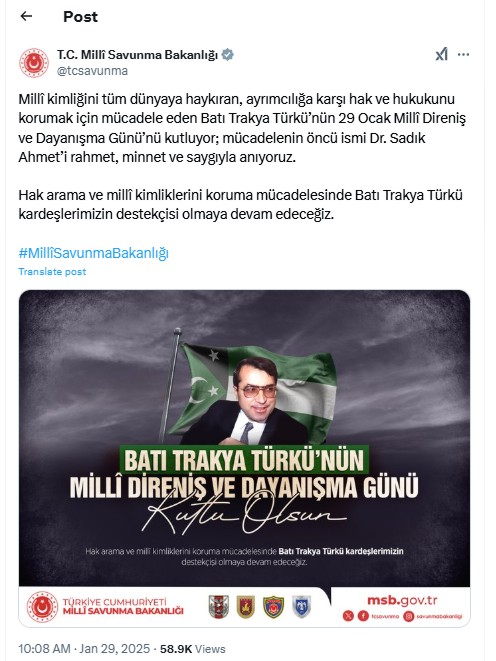The height and width of the screenshot is (661, 496).
Task: Click the second shield crest in footer
Action: pos(246,607)
